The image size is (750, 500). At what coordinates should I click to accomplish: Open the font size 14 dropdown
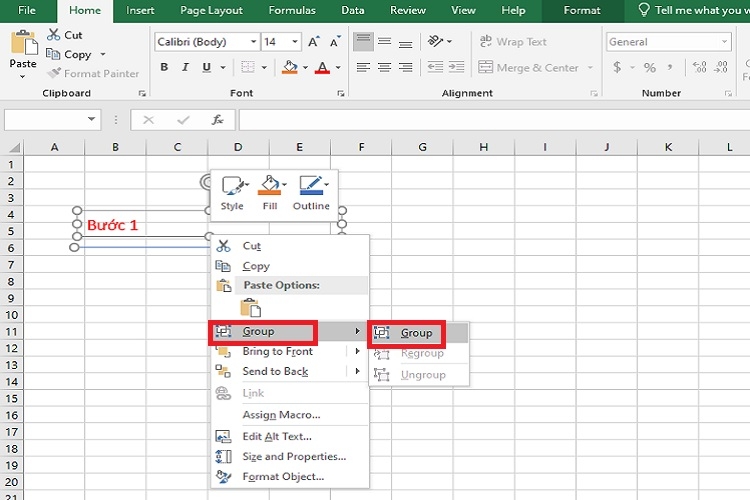click(295, 42)
